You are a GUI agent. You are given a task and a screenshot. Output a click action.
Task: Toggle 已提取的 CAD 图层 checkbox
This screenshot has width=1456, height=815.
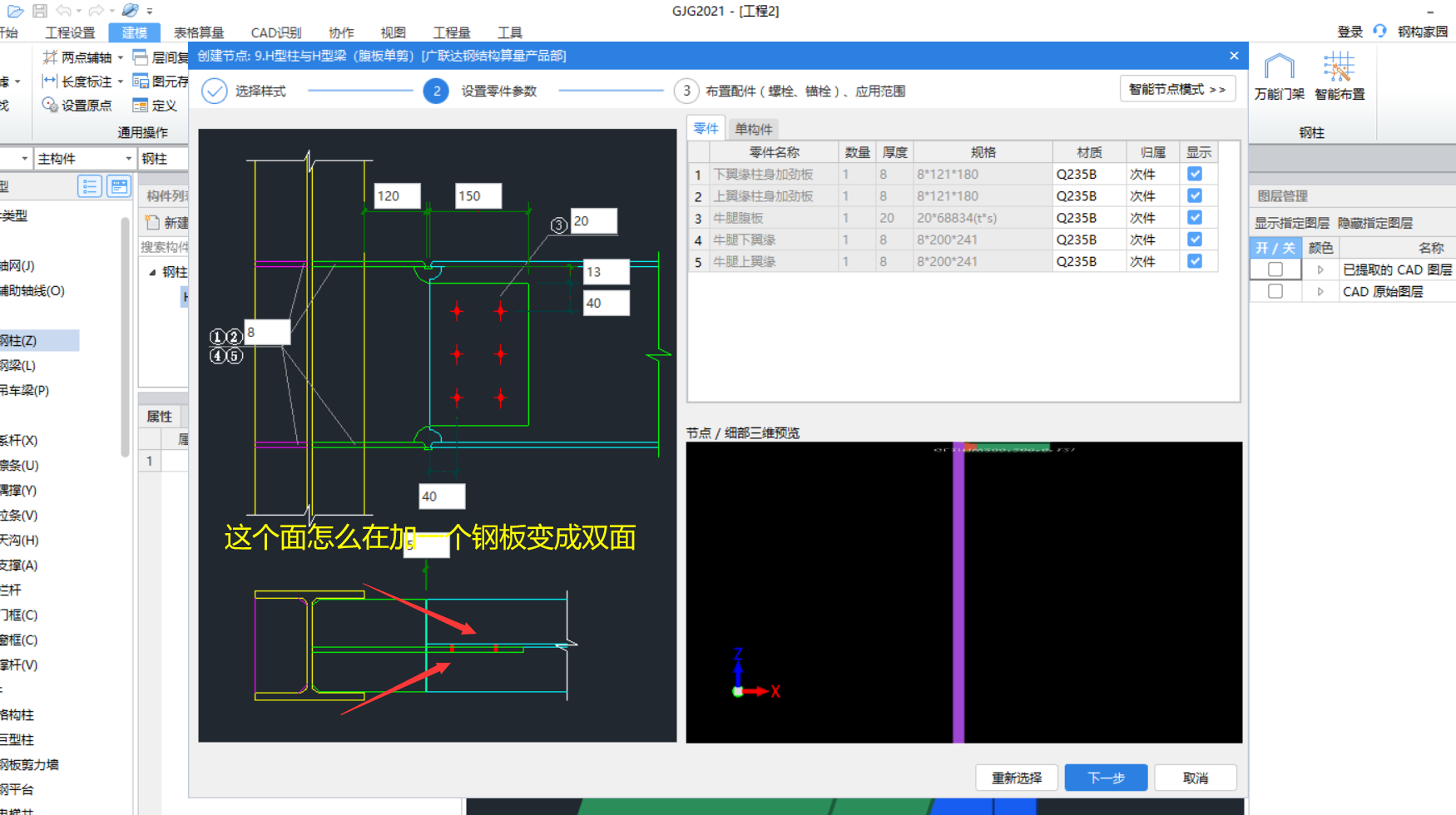click(1275, 269)
